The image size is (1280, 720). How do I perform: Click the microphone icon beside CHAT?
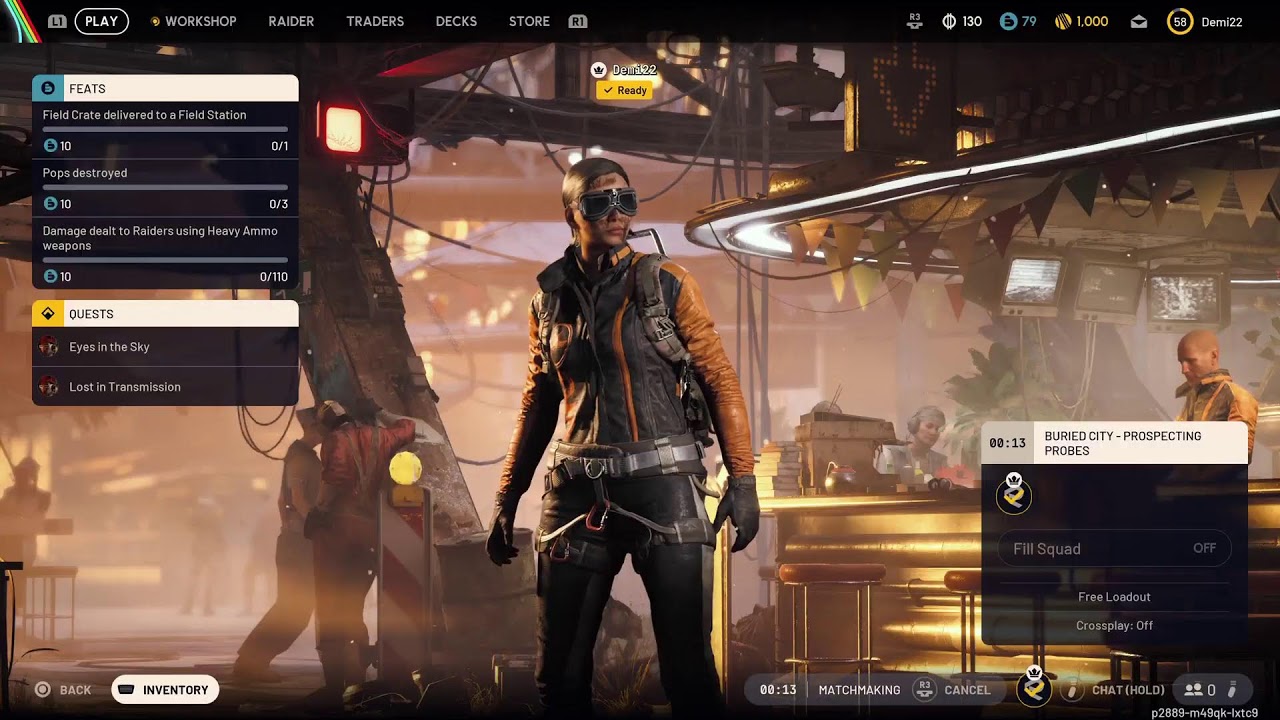(1072, 690)
